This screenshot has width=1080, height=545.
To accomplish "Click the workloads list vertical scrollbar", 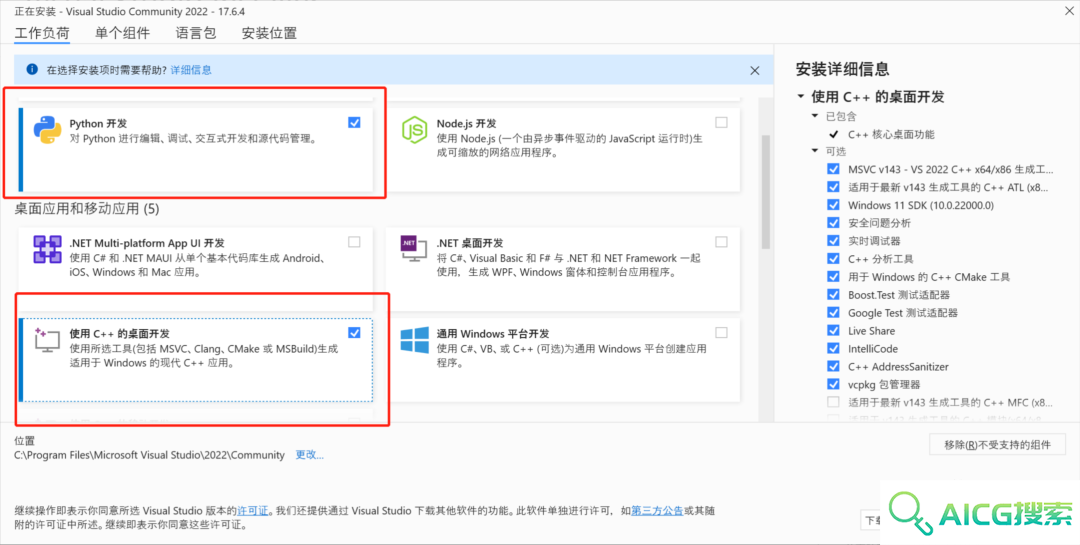I will pyautogui.click(x=765, y=191).
